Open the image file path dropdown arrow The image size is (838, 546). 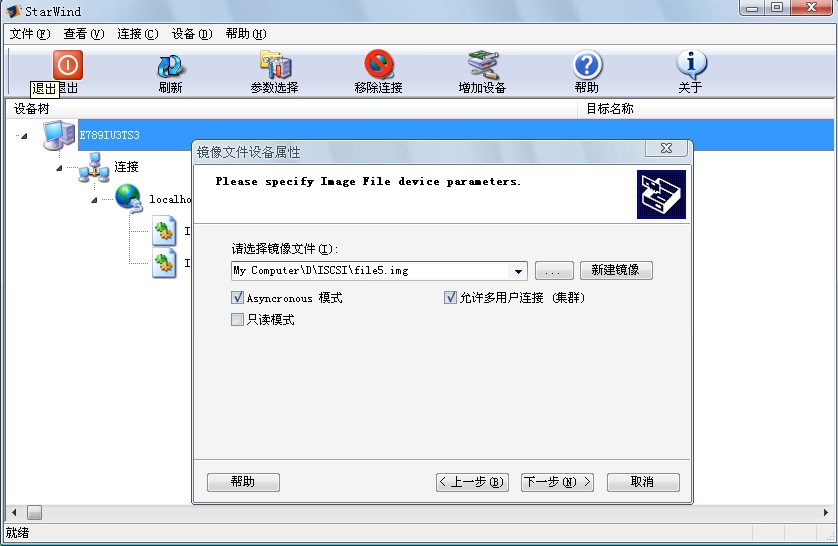(x=518, y=271)
